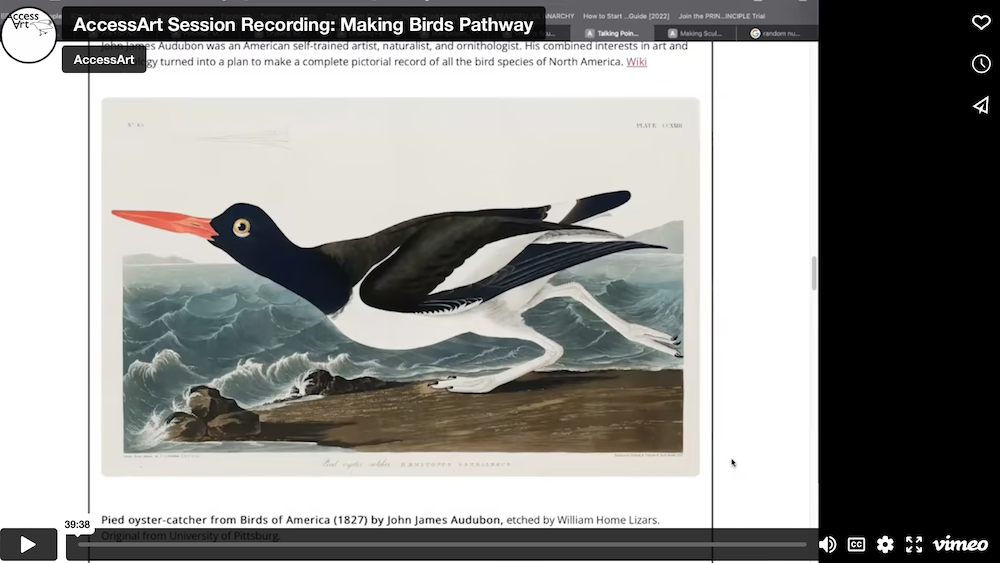The image size is (1000, 563).
Task: Click the page's vertical scrollbar thumb
Action: [x=814, y=273]
